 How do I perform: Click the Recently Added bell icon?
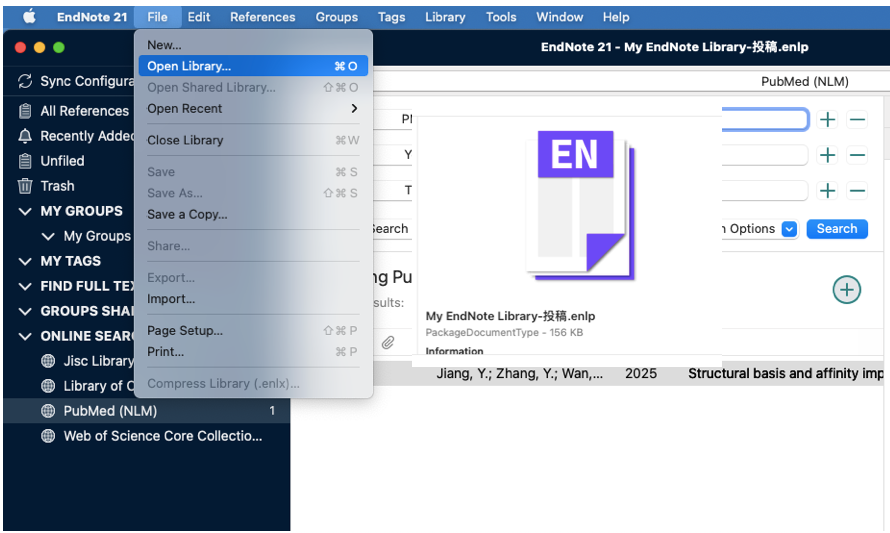pos(25,136)
